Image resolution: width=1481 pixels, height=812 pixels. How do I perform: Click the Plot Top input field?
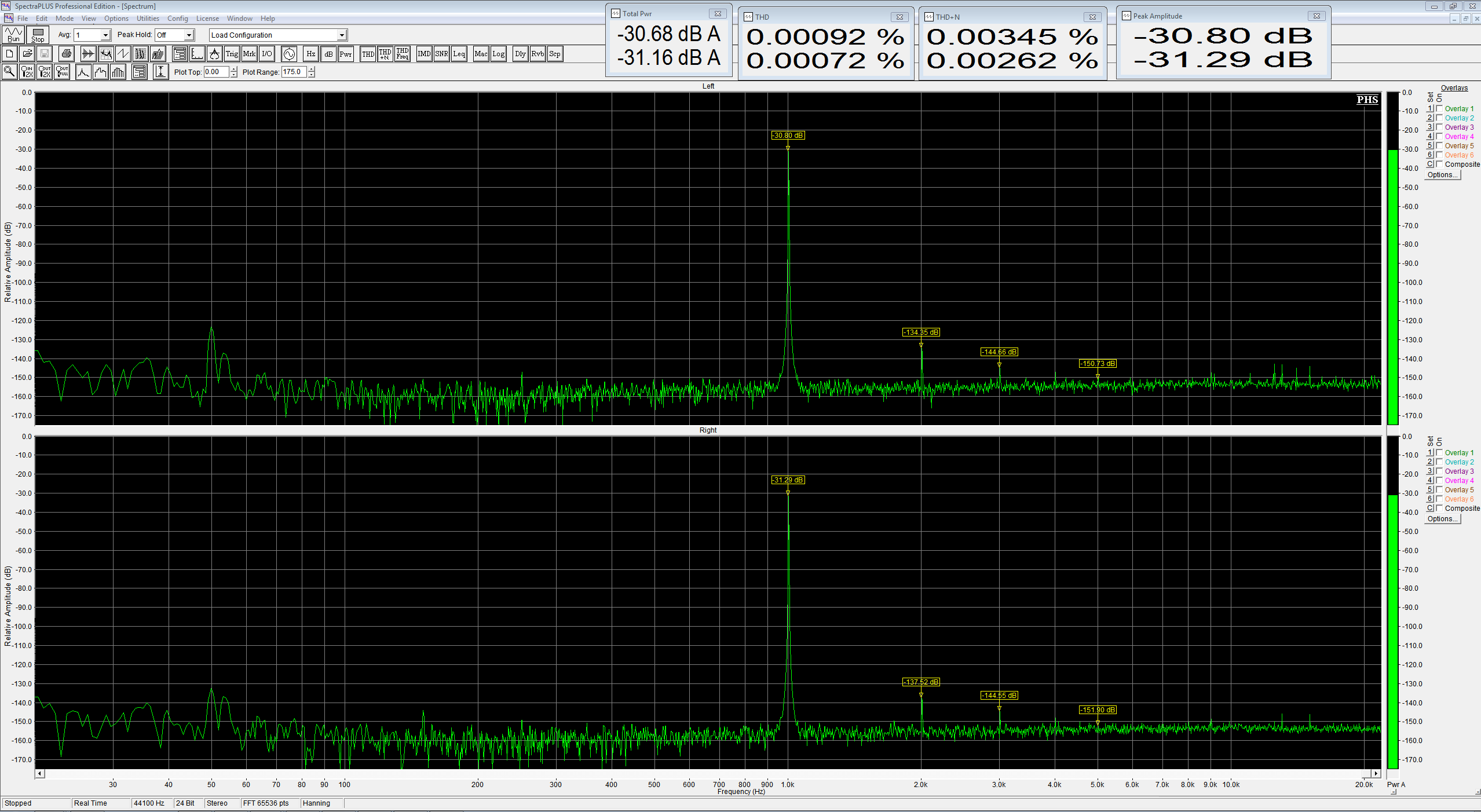[217, 72]
